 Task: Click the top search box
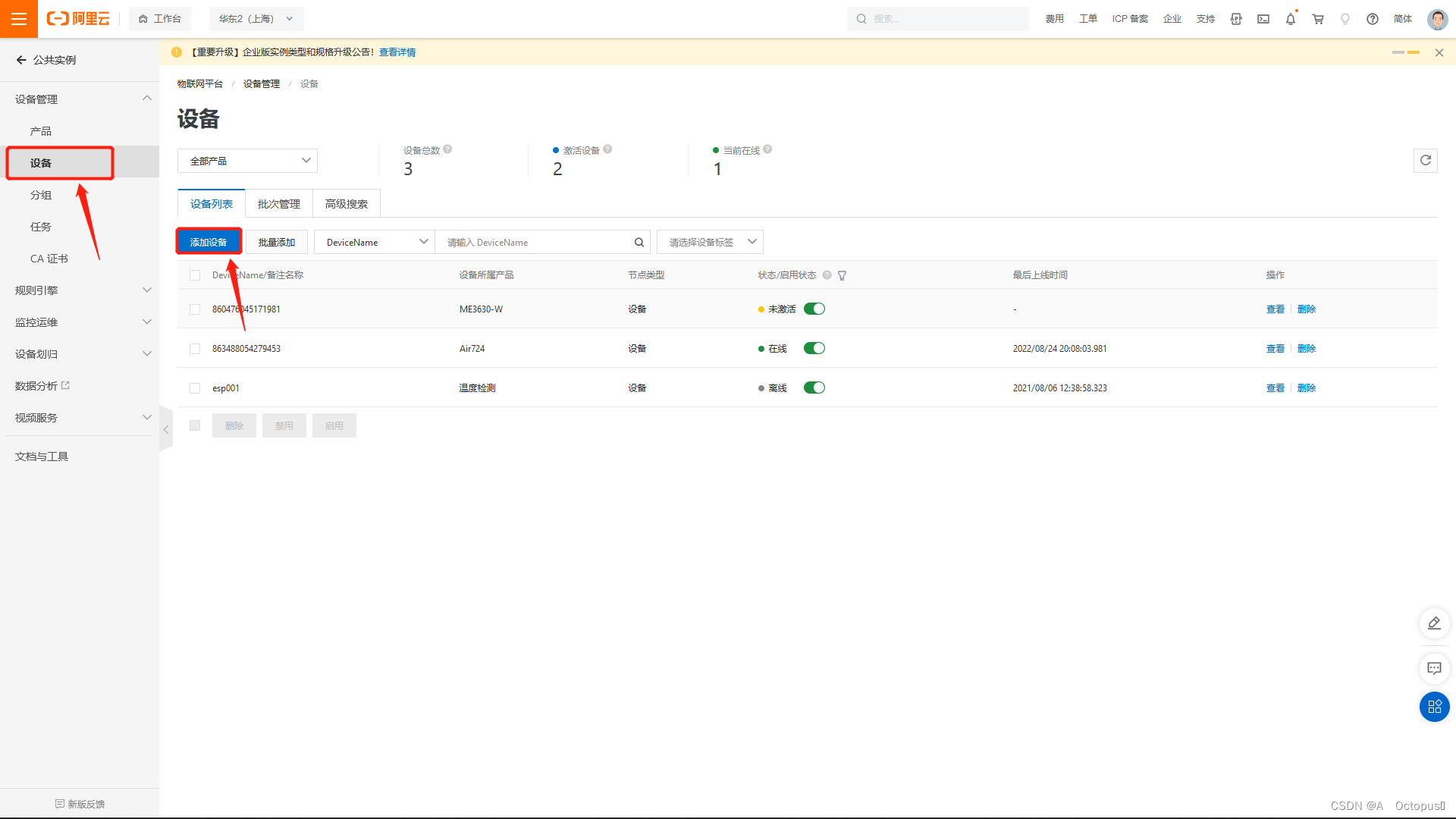(938, 19)
